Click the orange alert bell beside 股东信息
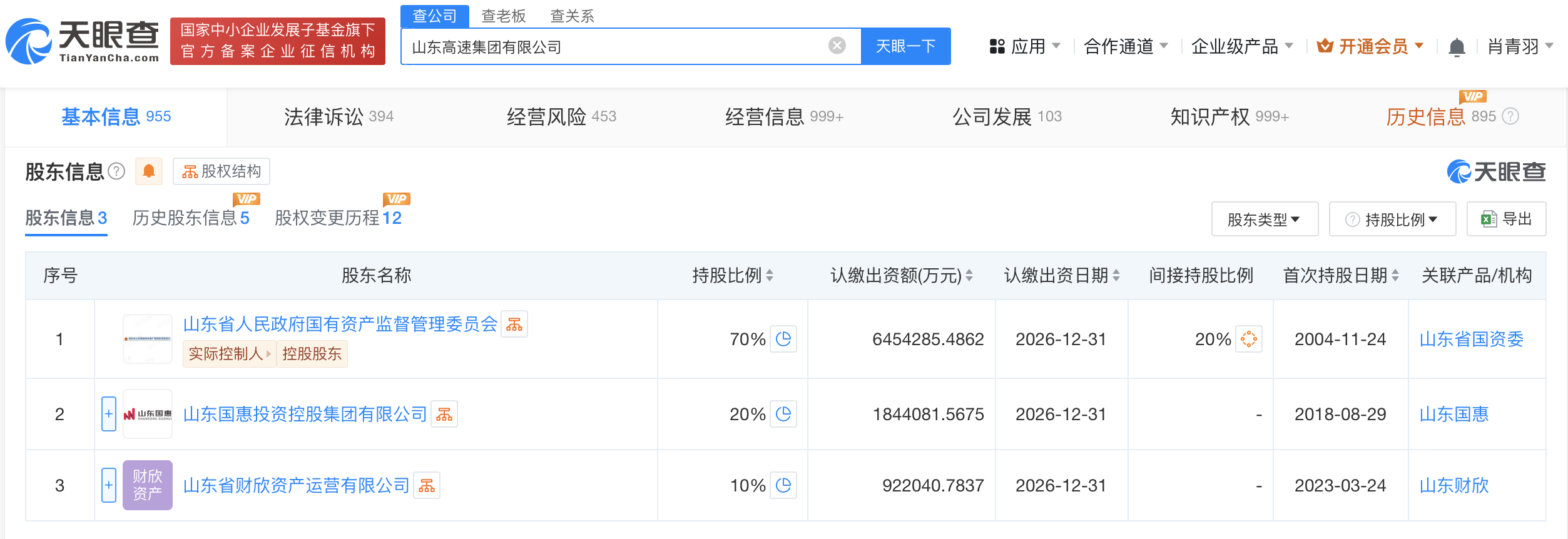1568x539 pixels. pyautogui.click(x=149, y=171)
